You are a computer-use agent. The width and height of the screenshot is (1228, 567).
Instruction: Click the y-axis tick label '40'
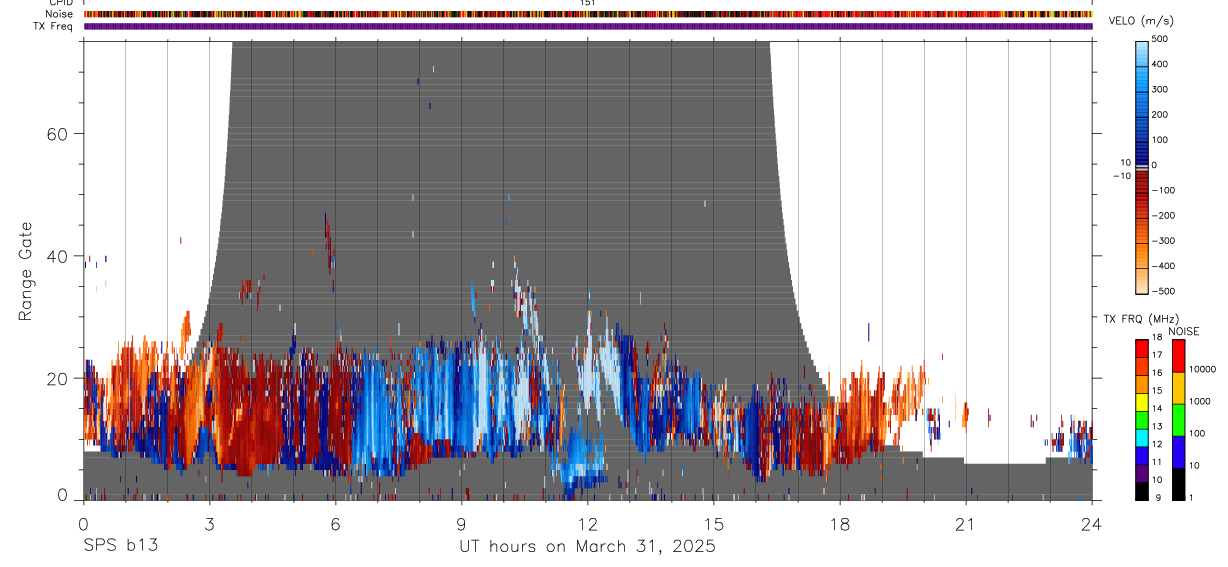(x=59, y=256)
